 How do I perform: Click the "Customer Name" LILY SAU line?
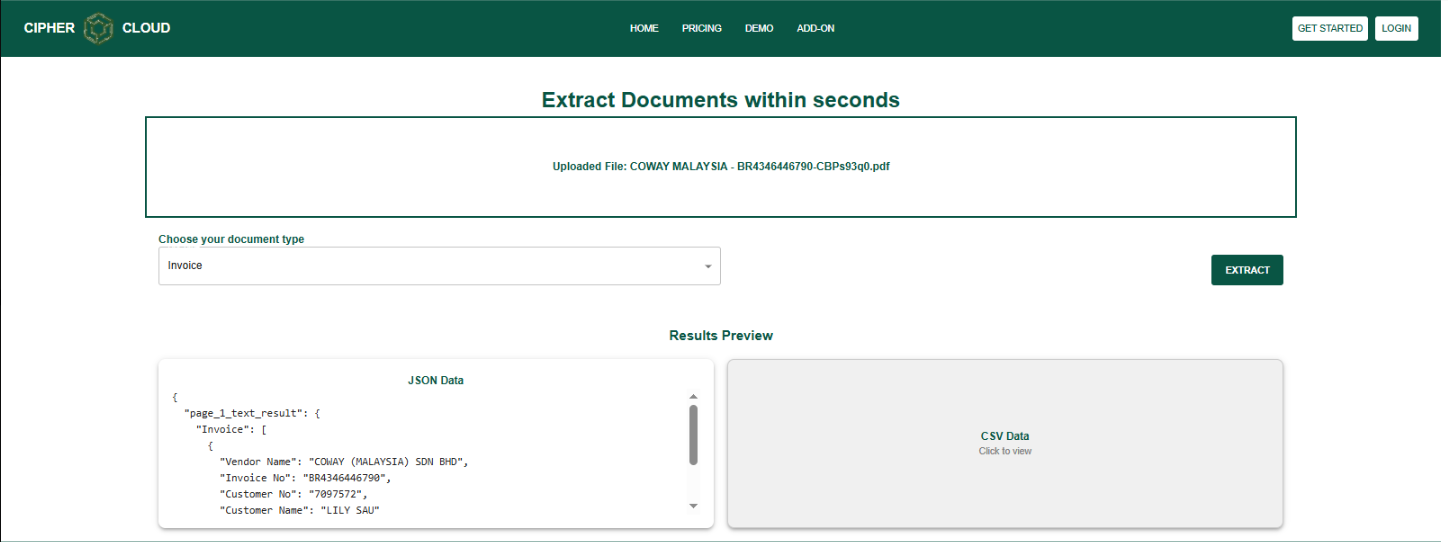[x=300, y=510]
